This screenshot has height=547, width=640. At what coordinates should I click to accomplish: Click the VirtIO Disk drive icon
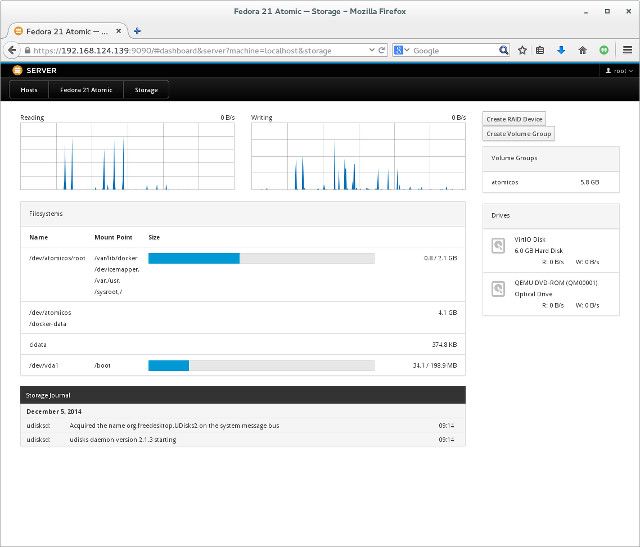click(498, 246)
